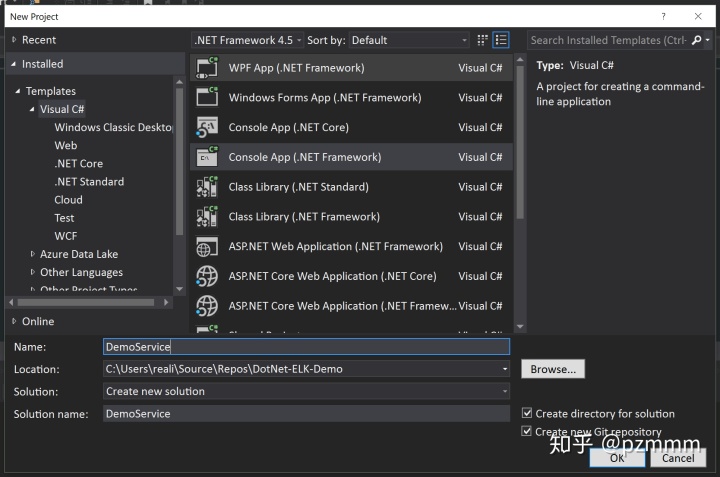This screenshot has height=477, width=720.
Task: Select 'ASP.NET Web Application (.NET Framework)' name
Action: pyautogui.click(x=336, y=247)
